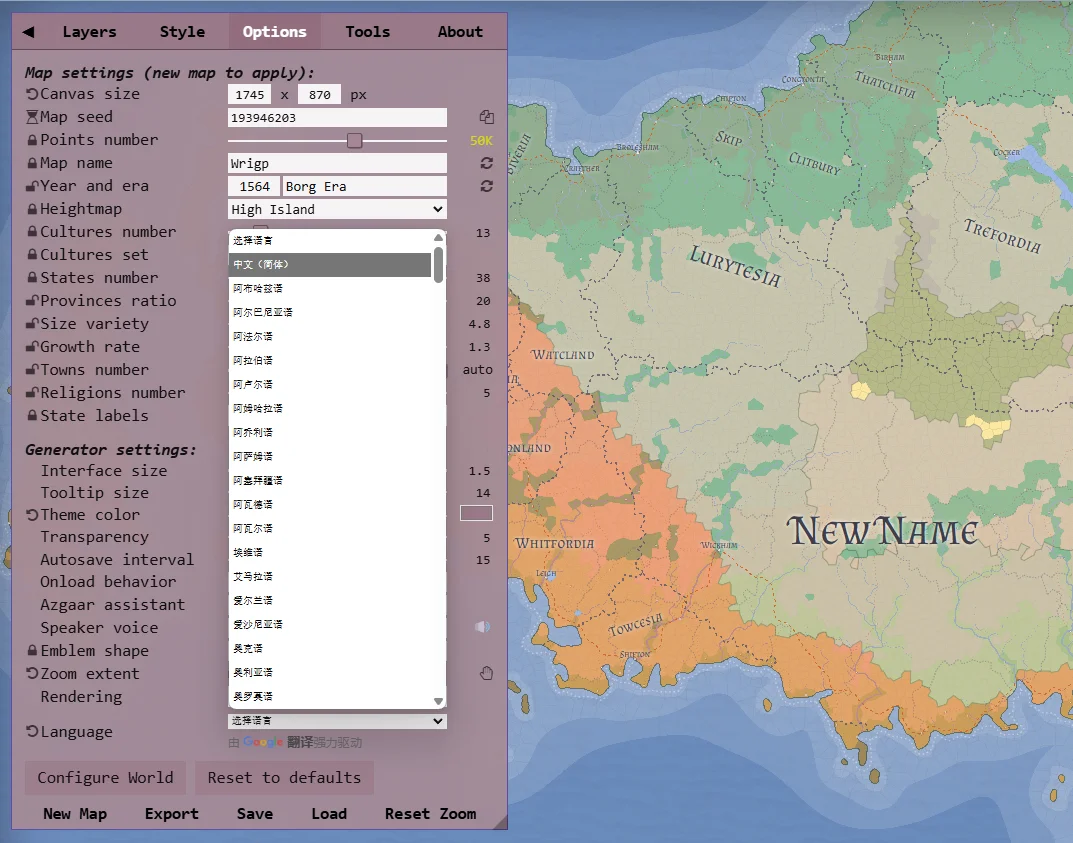Click the refresh icon beside Map name
The image size is (1073, 843).
pos(487,163)
